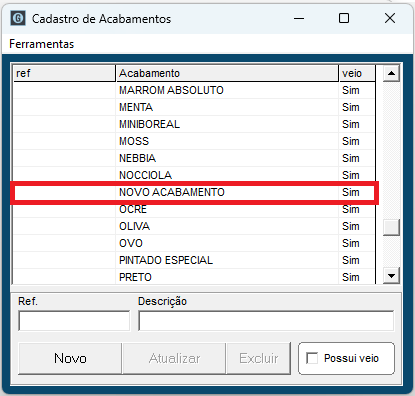Select the PINTADO ESPECIAL row
This screenshot has height=396, width=415.
(194, 260)
